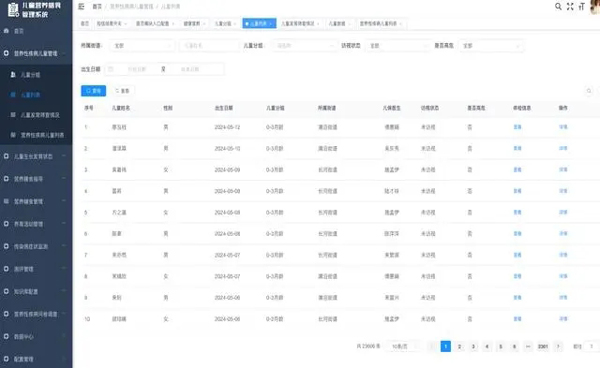Click the round search-toggle icon above the table
The image size is (600, 368).
(x=589, y=91)
